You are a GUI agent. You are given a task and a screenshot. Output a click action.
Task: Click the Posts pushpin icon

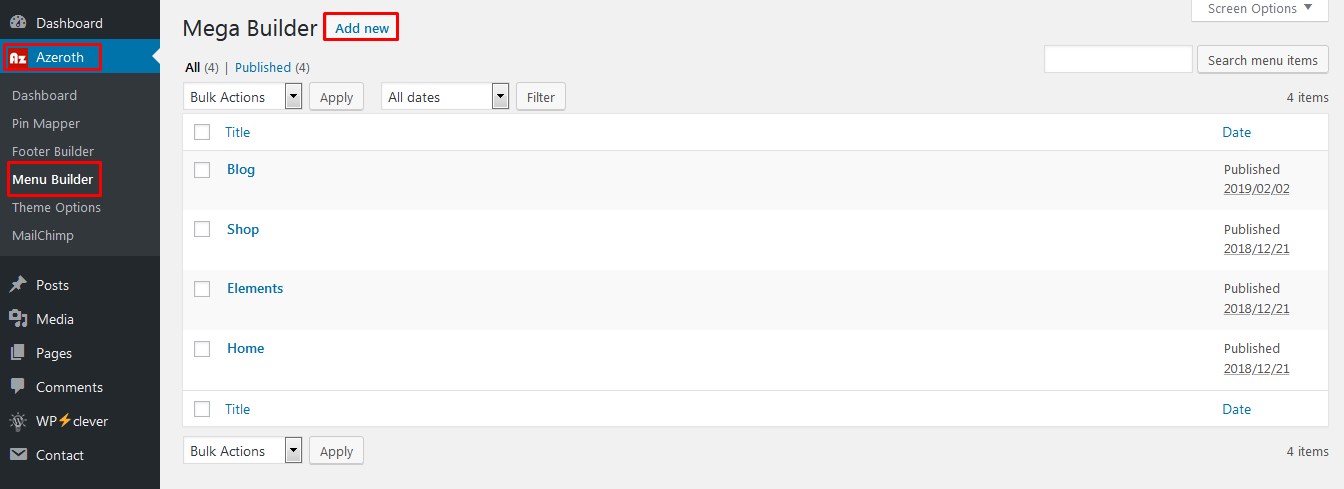click(18, 285)
